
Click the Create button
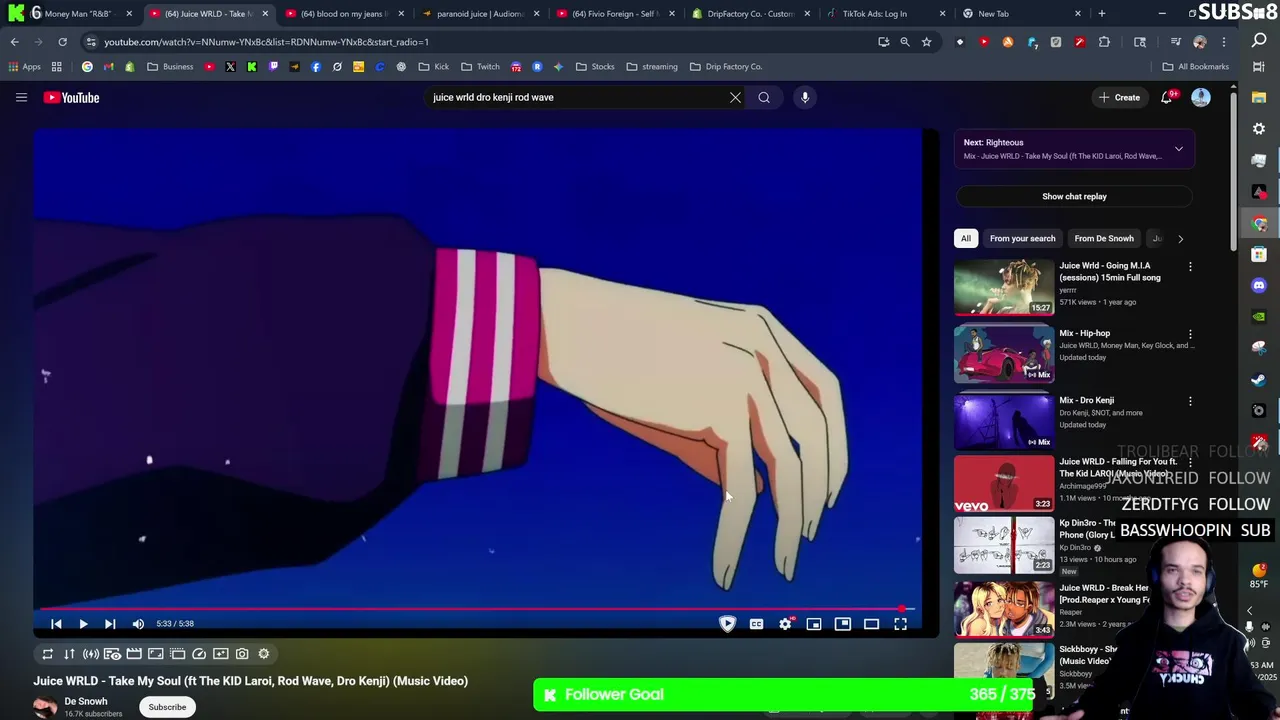pos(1119,97)
